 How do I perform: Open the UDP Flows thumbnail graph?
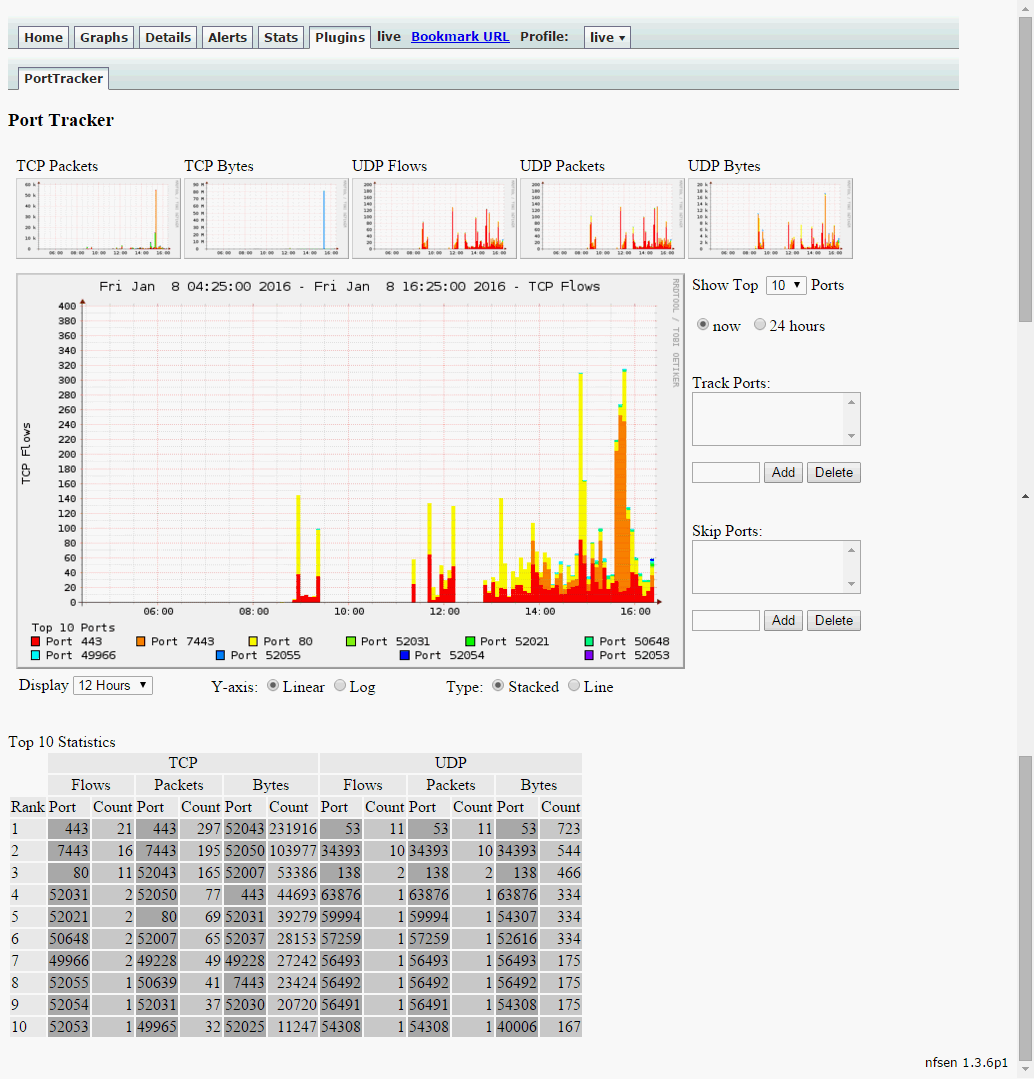[x=435, y=218]
